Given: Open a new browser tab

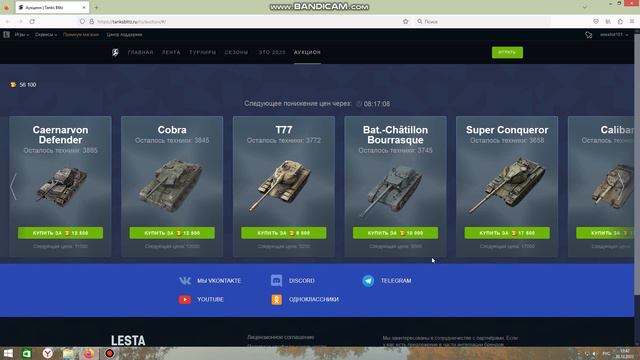Looking at the screenshot, I should pyautogui.click(x=96, y=7).
